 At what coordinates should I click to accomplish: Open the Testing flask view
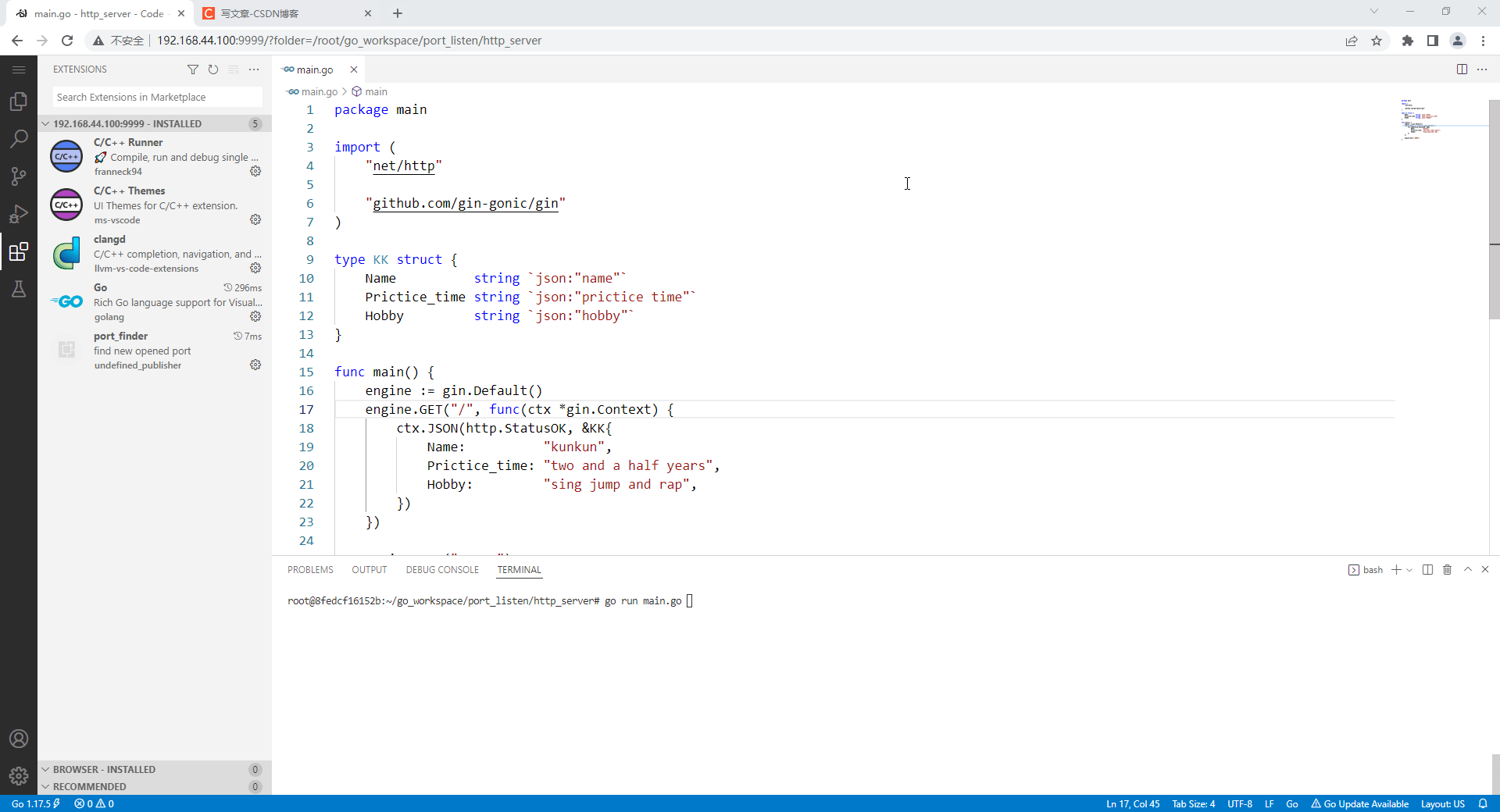(x=19, y=289)
